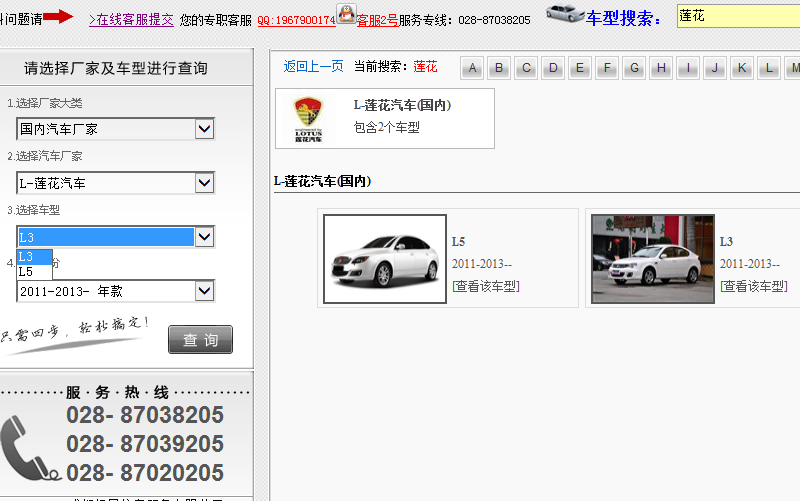The image size is (800, 501).
Task: Open the L5 car thumbnail image
Action: 385,259
